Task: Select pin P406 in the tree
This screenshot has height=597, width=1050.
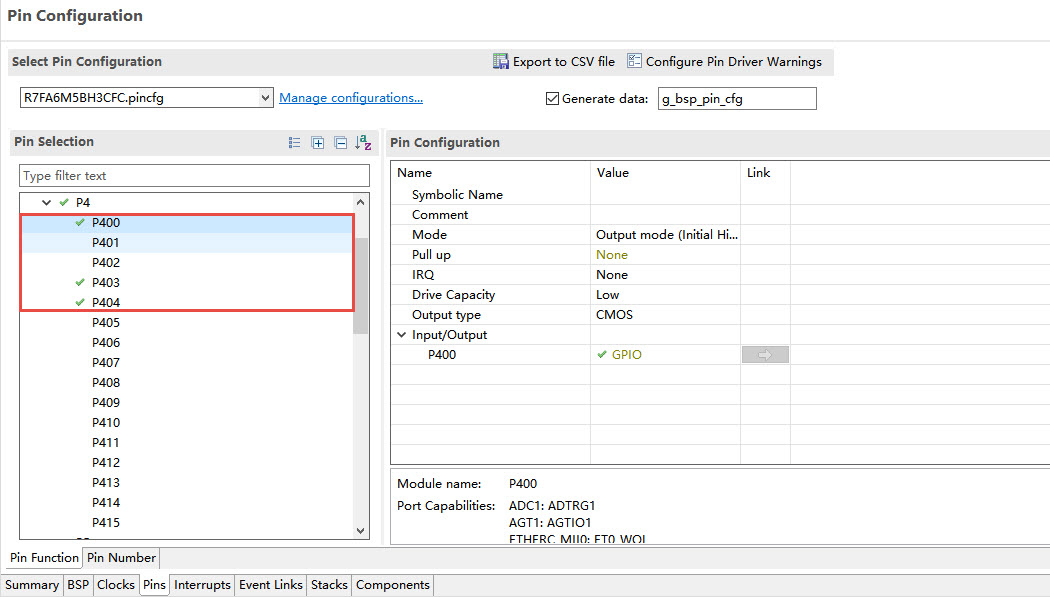Action: [x=106, y=343]
